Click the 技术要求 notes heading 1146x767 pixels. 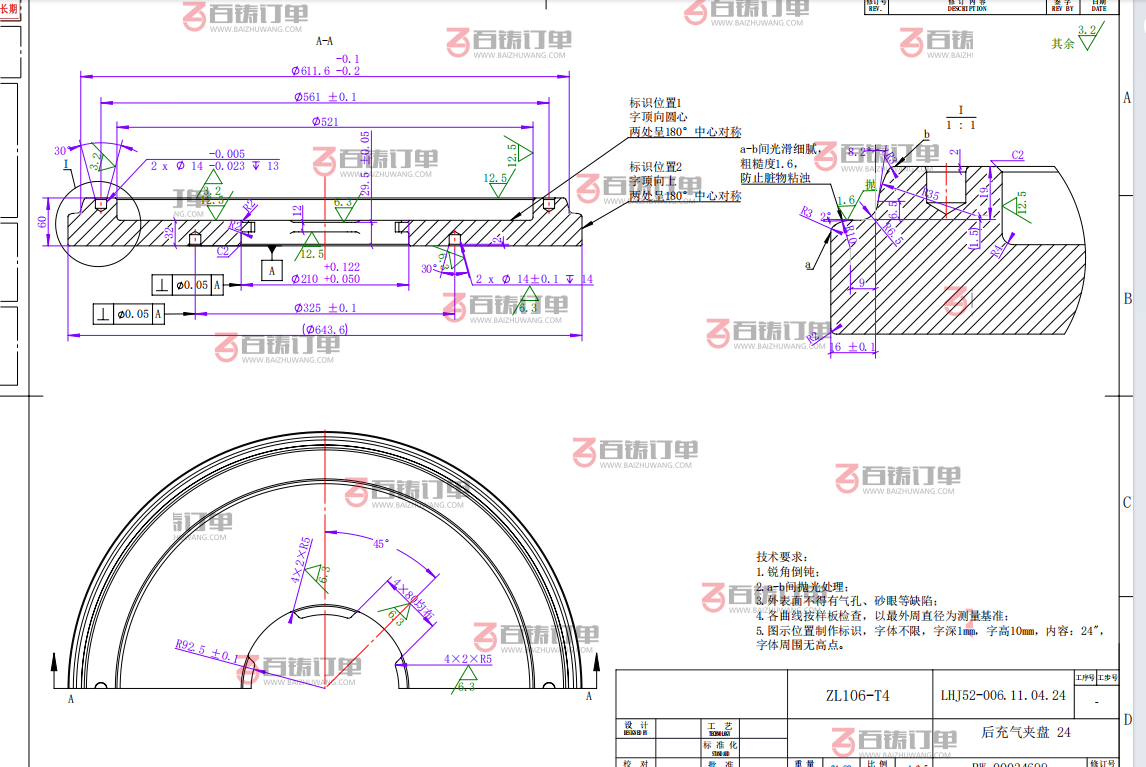pyautogui.click(x=780, y=555)
